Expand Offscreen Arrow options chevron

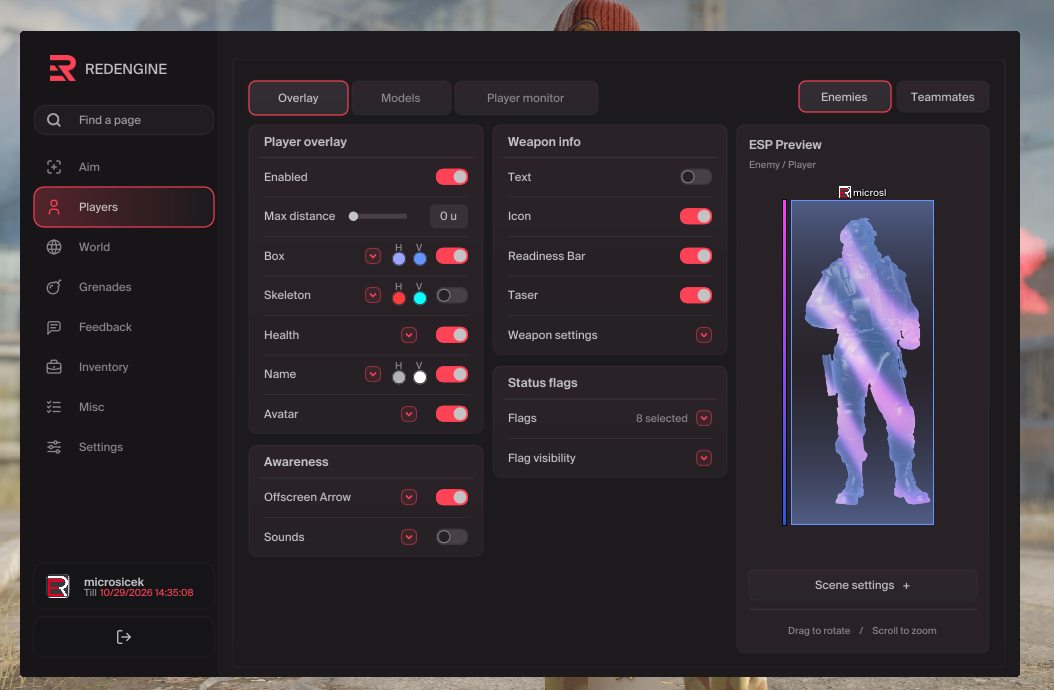point(409,497)
